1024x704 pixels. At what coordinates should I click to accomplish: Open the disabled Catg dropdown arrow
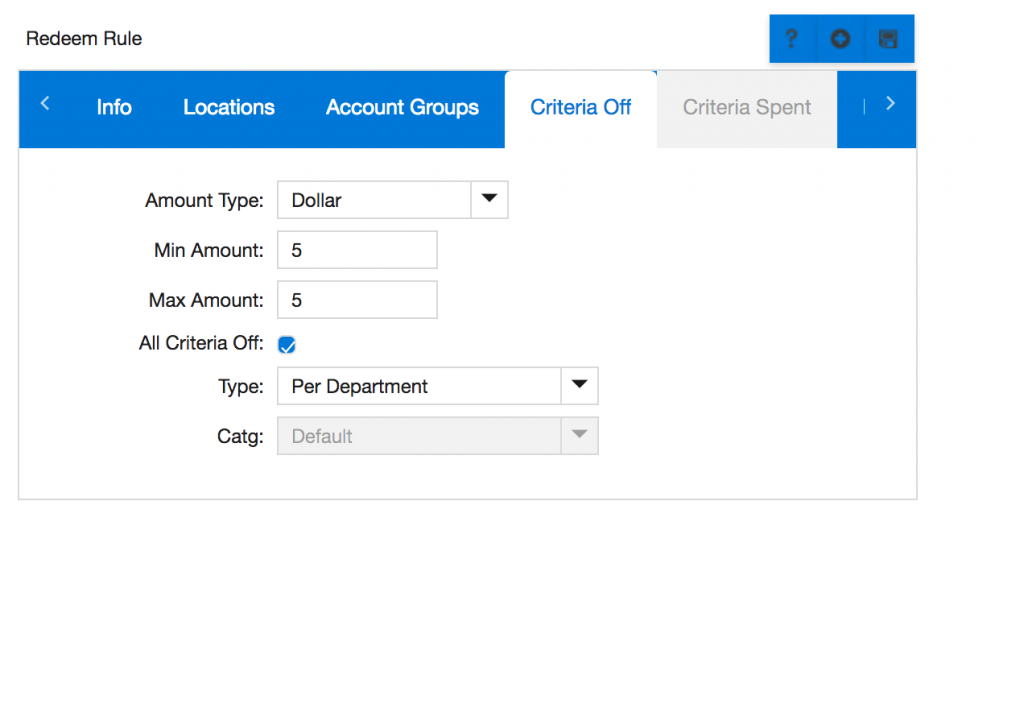(x=579, y=436)
